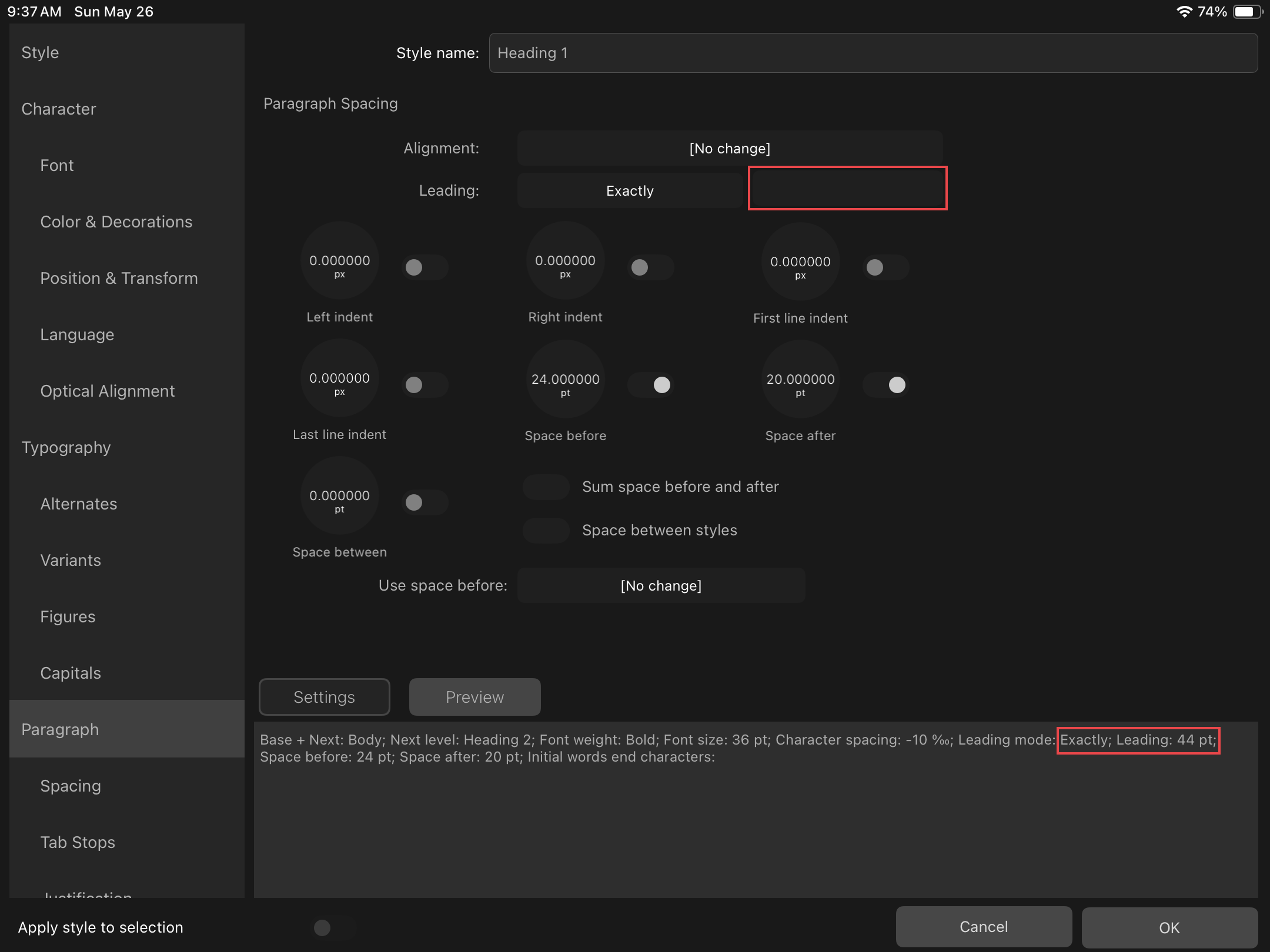Toggle Apply style to selection switch
This screenshot has width=1270, height=952.
333,928
